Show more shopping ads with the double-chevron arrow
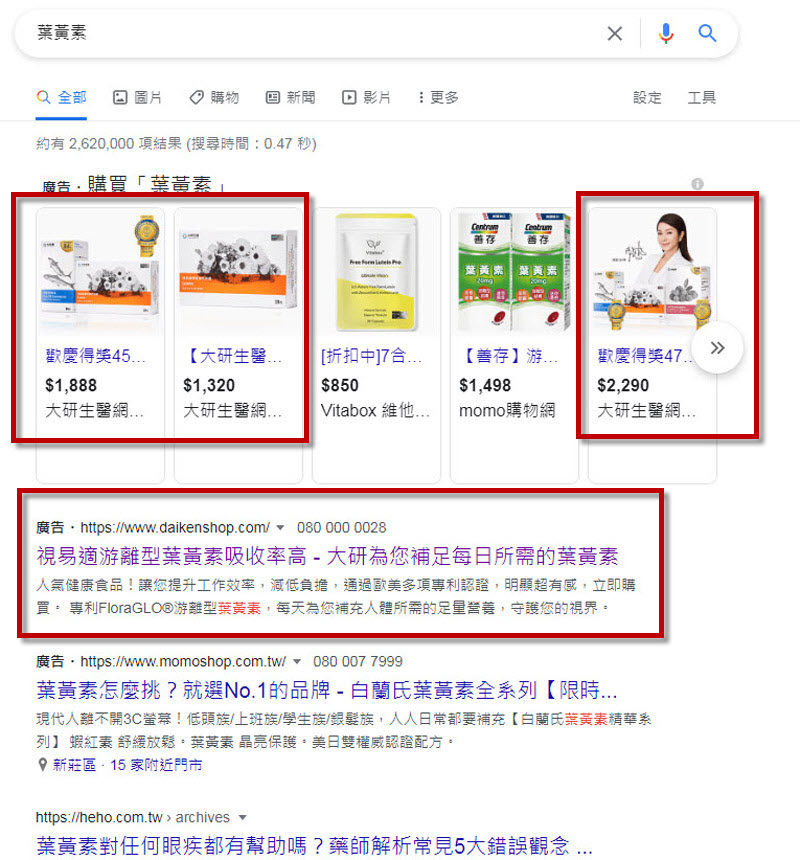The width and height of the screenshot is (800, 860). click(717, 348)
